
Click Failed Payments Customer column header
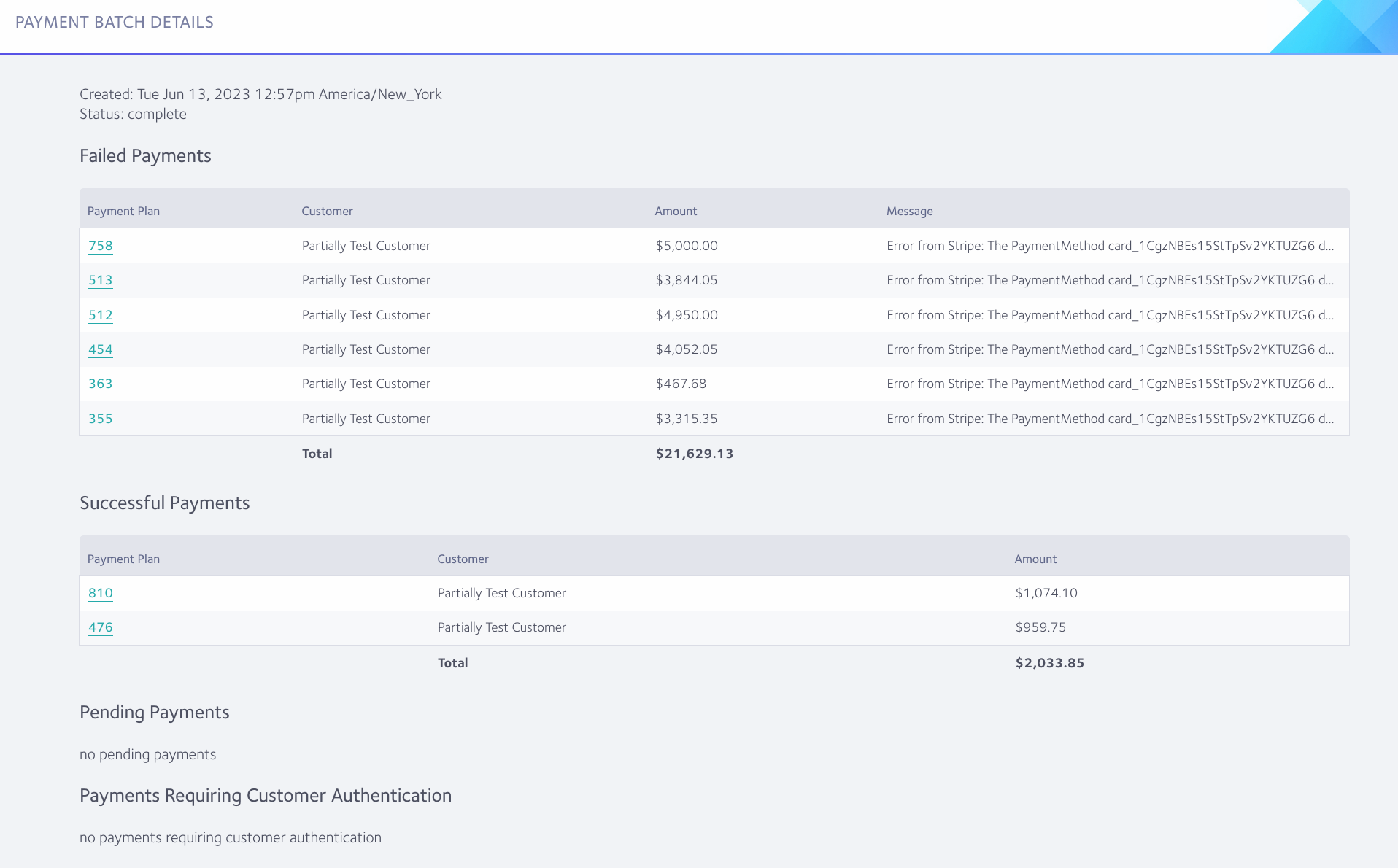click(327, 211)
